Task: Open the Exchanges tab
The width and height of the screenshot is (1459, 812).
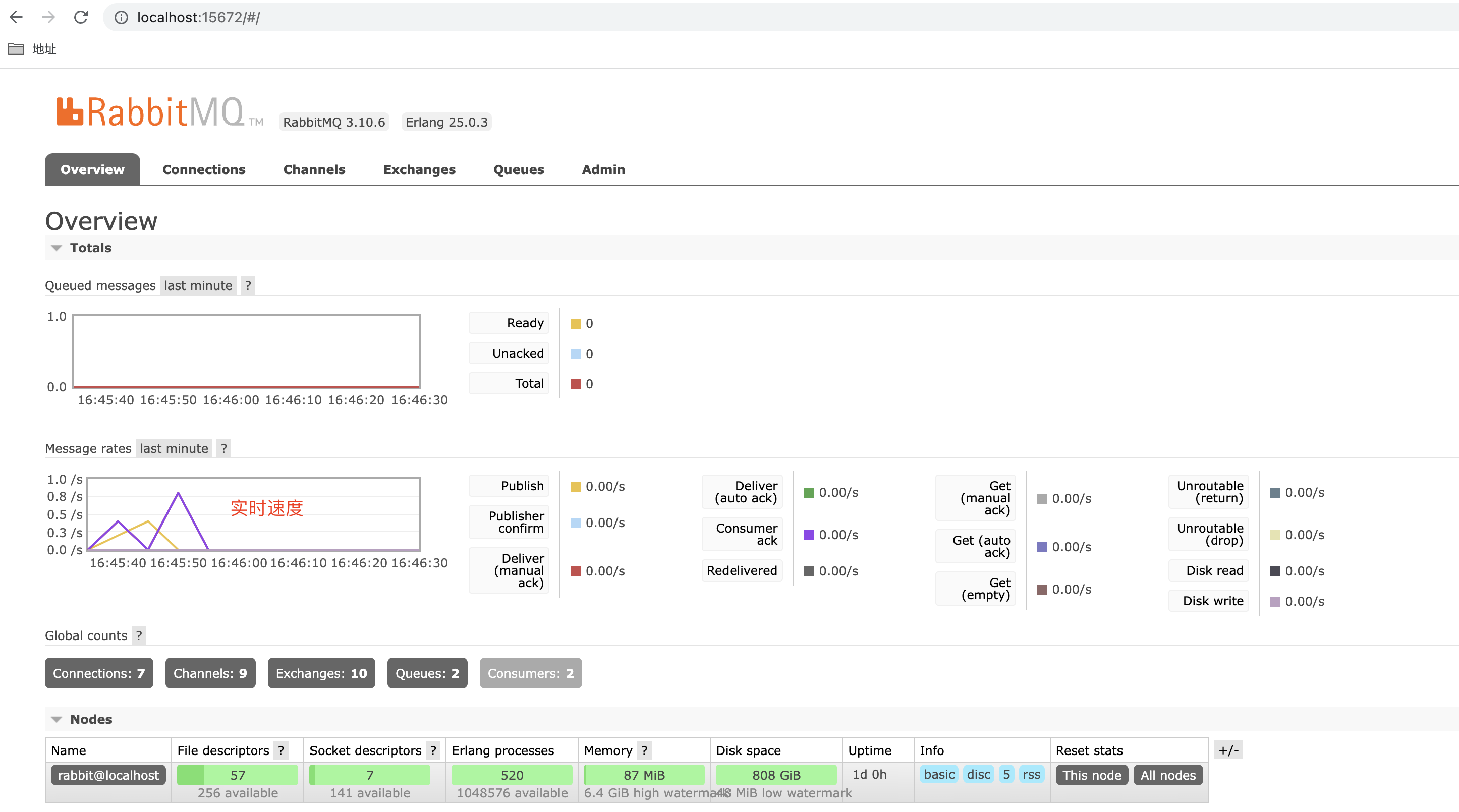Action: [x=419, y=169]
